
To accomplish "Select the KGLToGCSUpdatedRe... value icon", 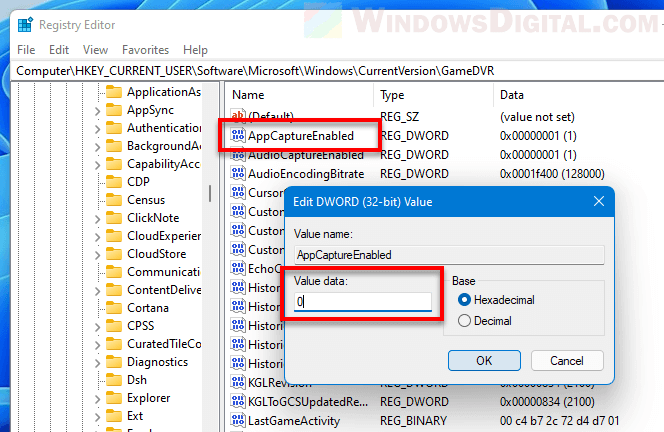I will (238, 402).
